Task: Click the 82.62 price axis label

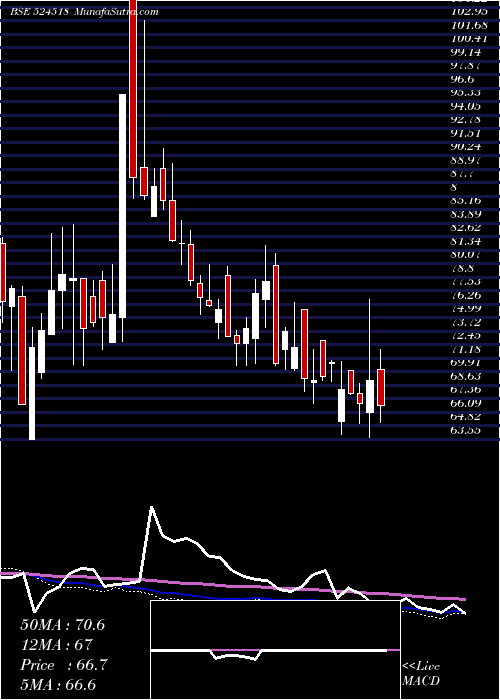Action: 465,228
